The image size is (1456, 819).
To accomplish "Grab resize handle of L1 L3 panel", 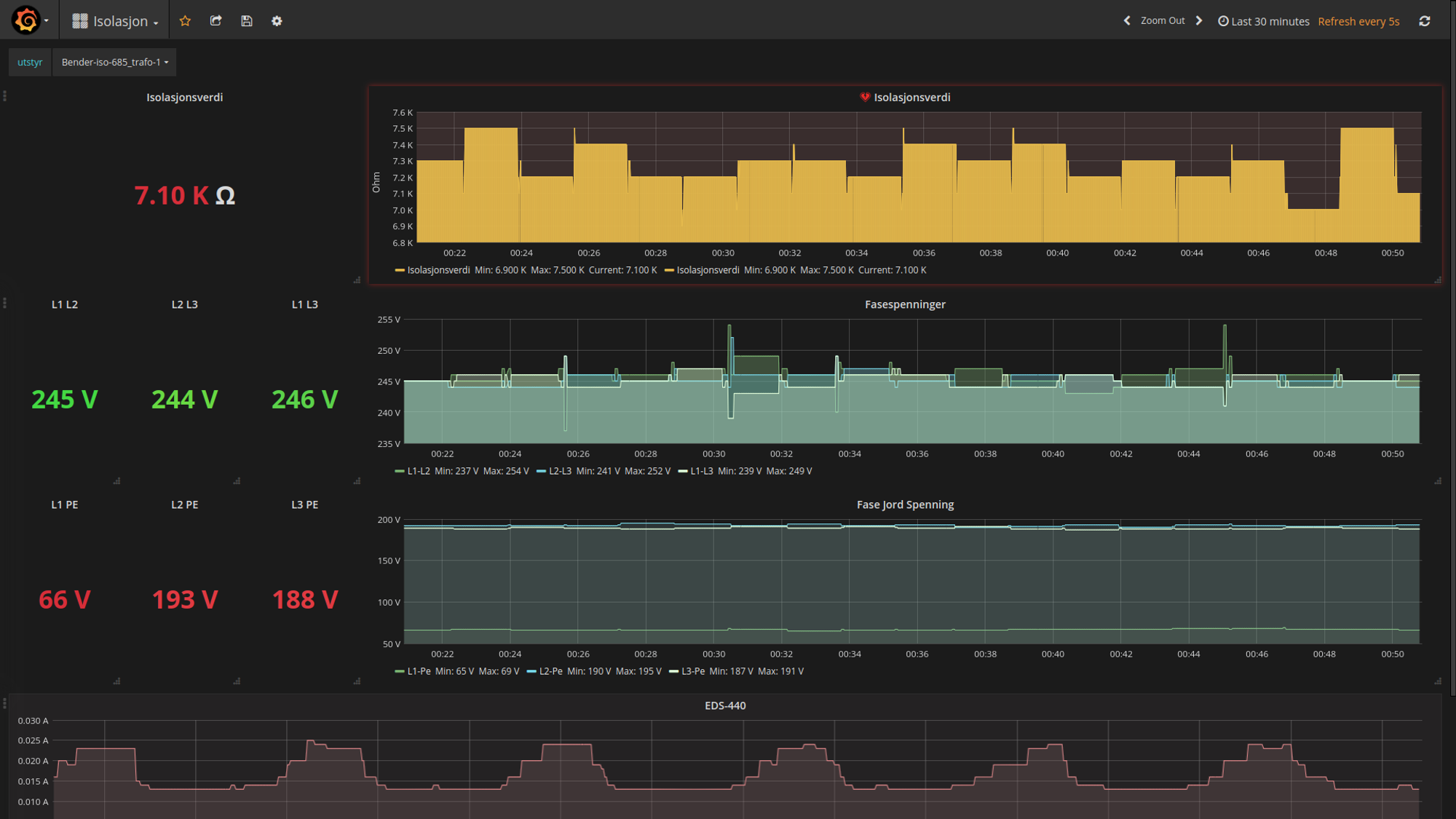I will click(357, 480).
